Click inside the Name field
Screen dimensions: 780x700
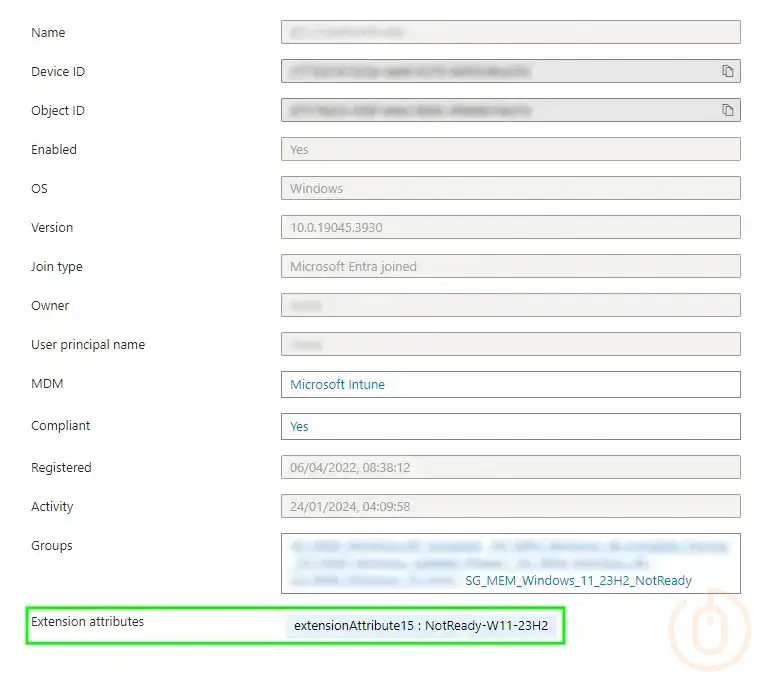pos(510,32)
